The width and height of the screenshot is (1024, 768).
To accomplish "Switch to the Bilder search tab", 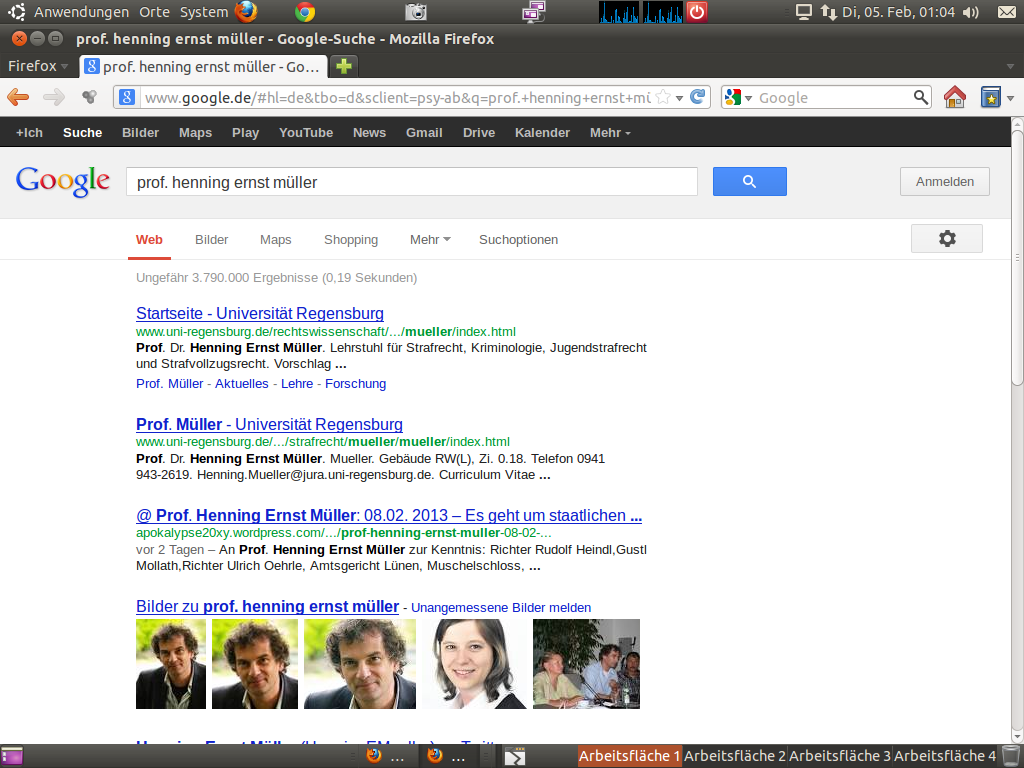I will [x=212, y=240].
